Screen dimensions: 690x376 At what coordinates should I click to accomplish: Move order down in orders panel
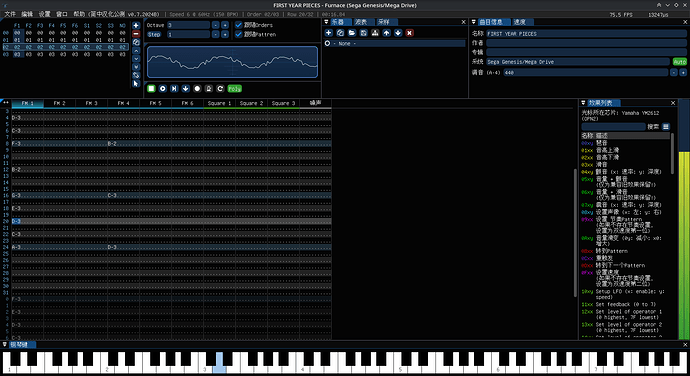[x=136, y=59]
